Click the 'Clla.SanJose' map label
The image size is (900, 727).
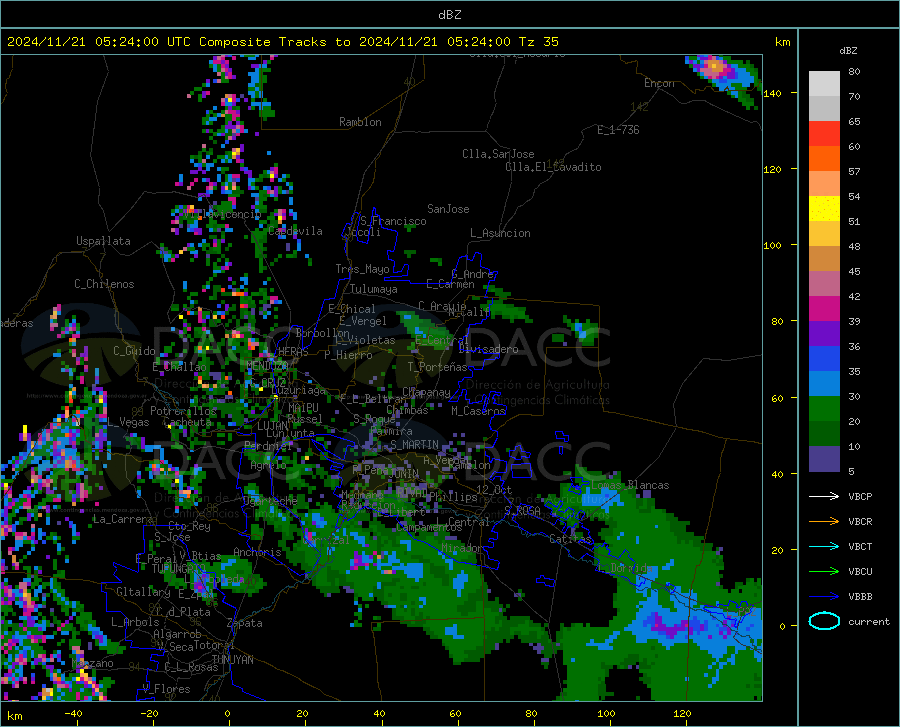click(x=498, y=154)
